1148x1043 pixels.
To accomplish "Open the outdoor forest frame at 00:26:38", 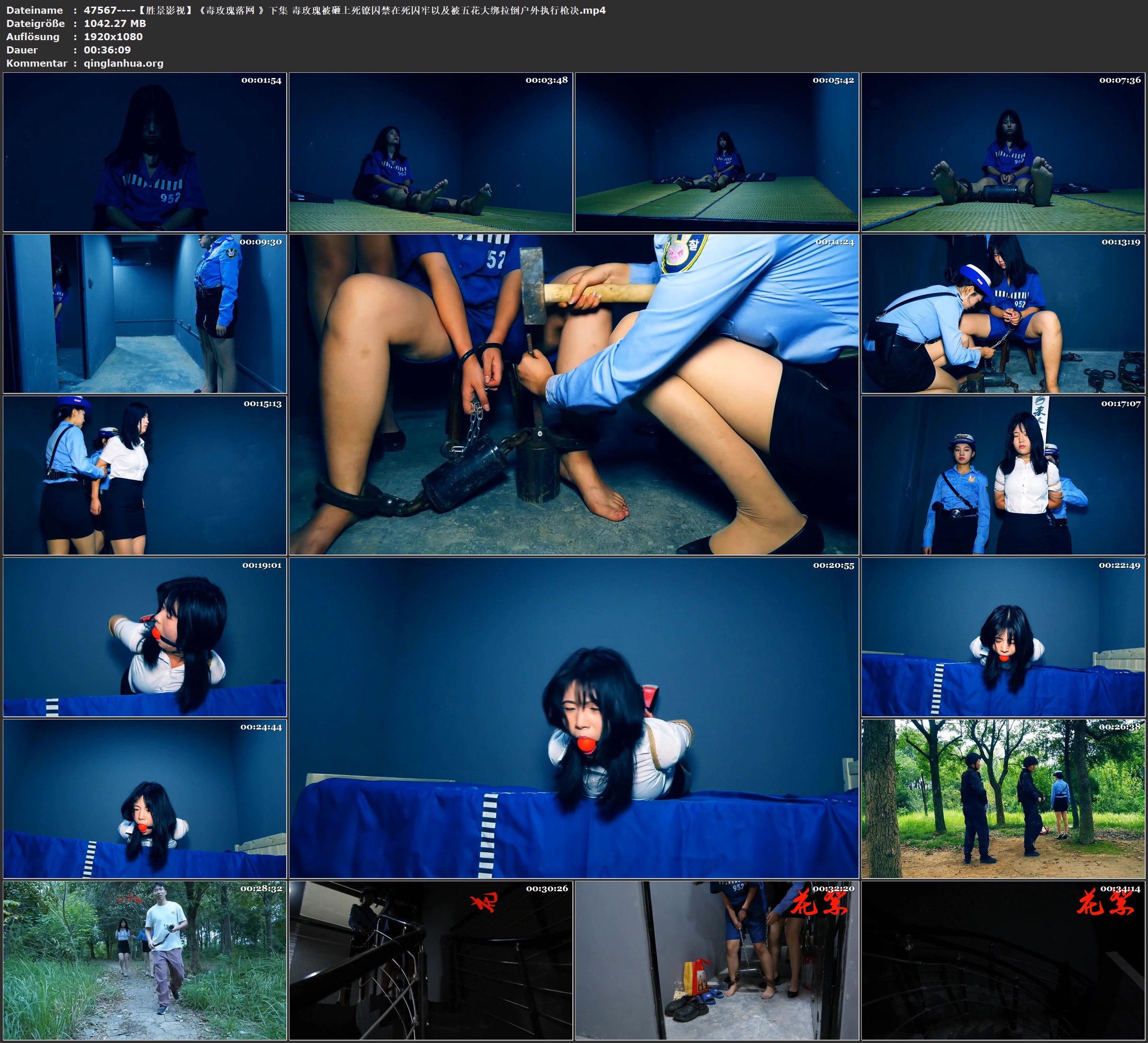I will (x=1003, y=799).
